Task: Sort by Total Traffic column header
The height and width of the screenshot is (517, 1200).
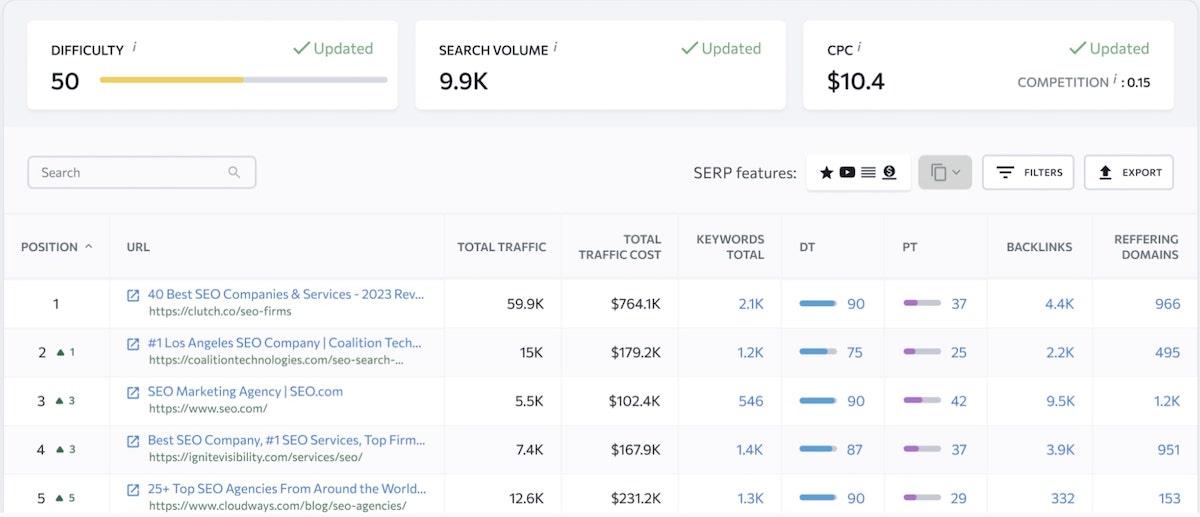Action: pos(501,246)
